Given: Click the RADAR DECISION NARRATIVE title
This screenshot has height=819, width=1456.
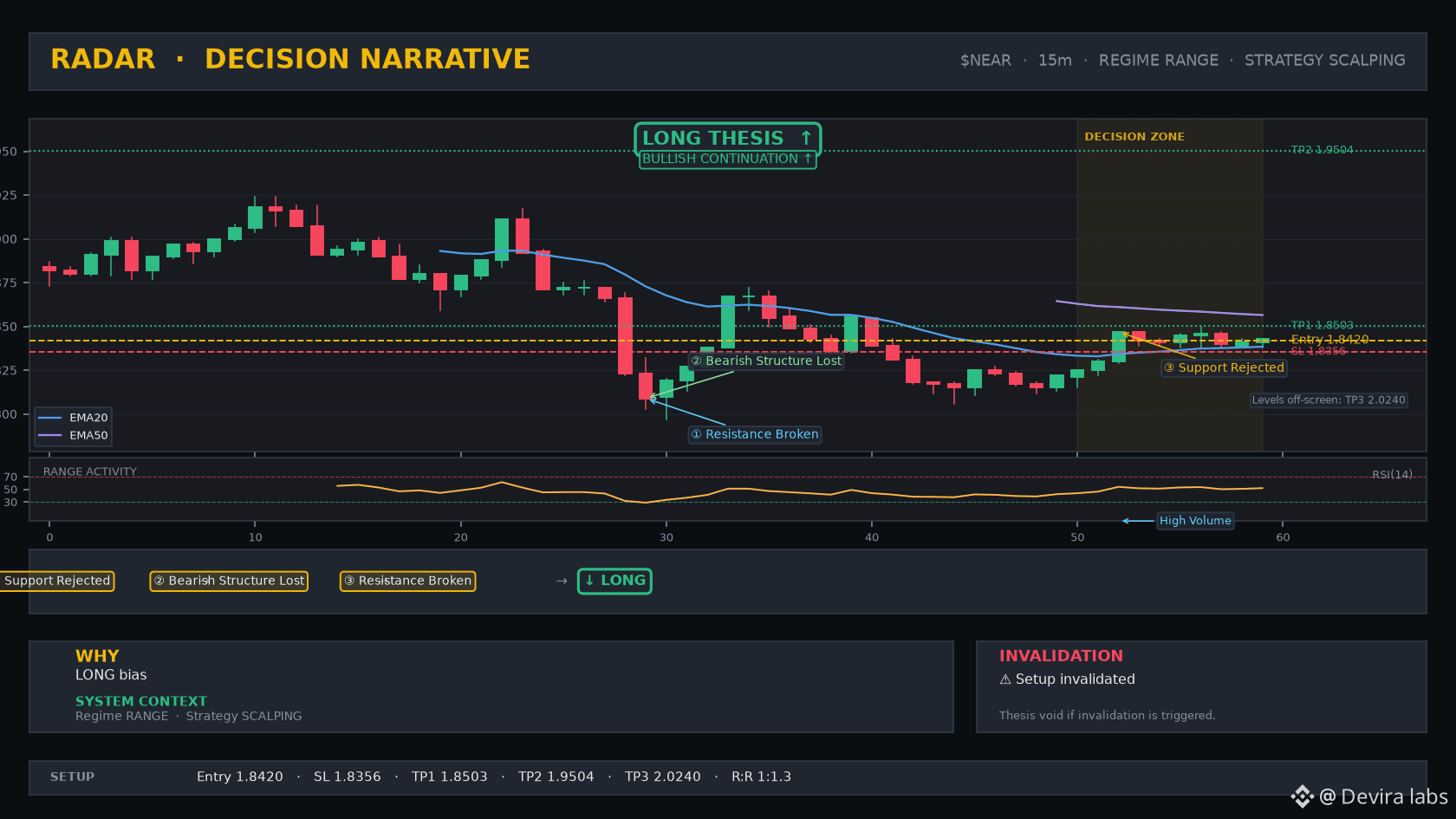Looking at the screenshot, I should pyautogui.click(x=290, y=59).
